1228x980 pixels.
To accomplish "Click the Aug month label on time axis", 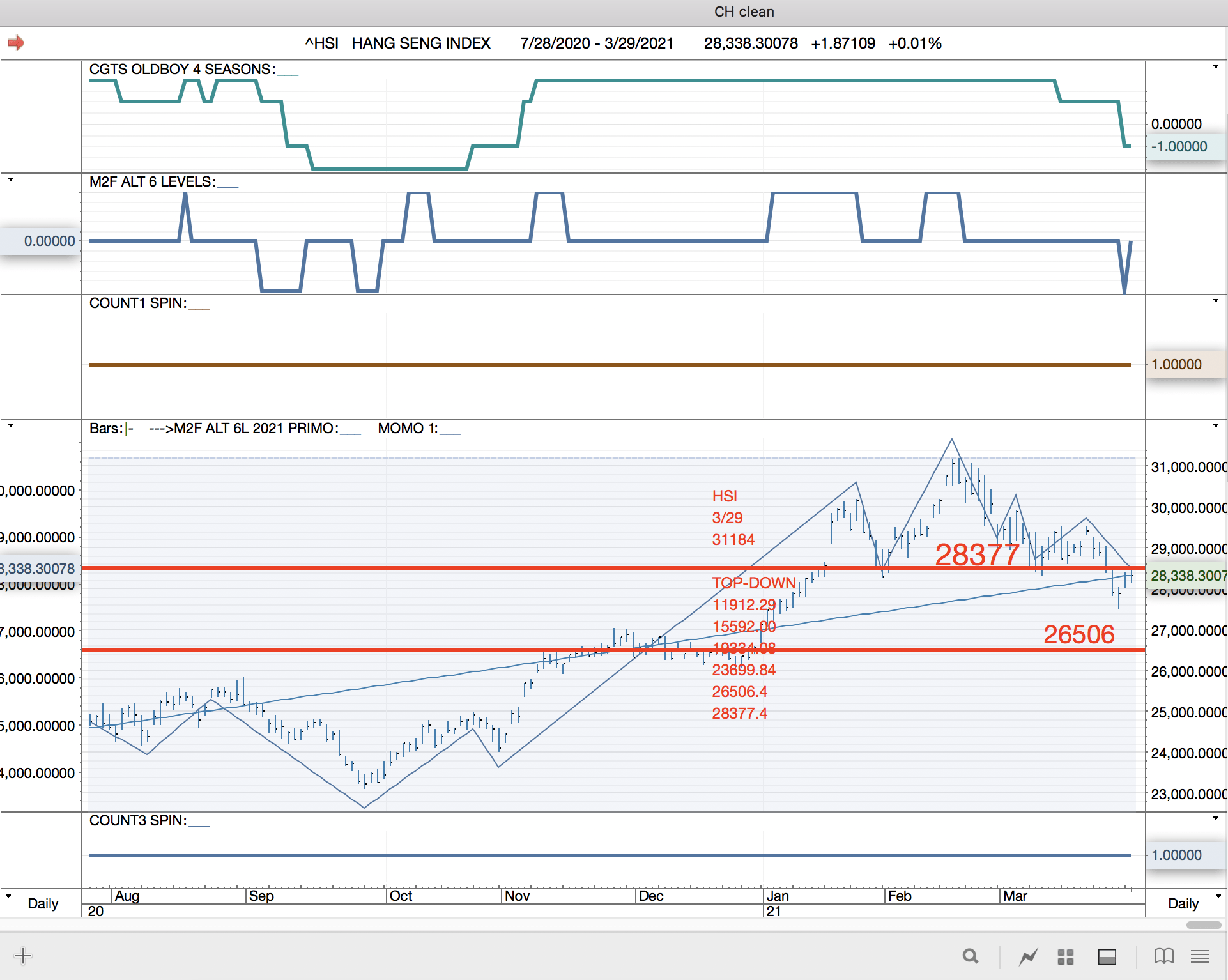I will pyautogui.click(x=127, y=896).
